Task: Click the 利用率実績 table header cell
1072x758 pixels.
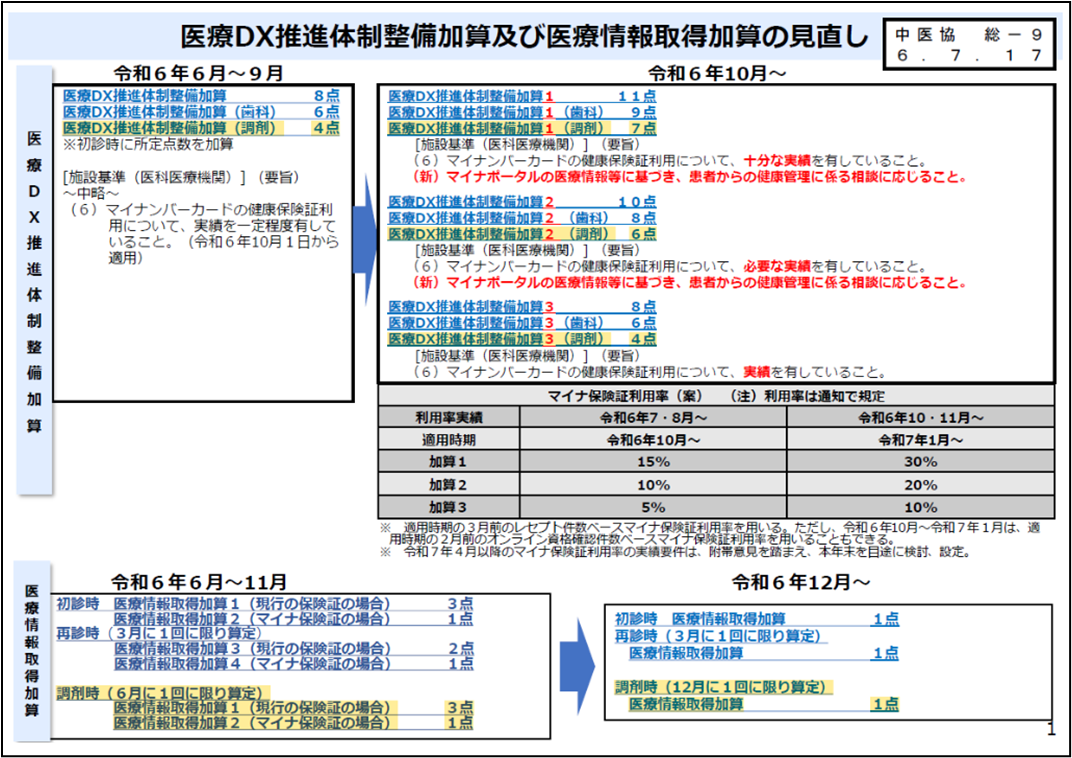Action: tap(448, 417)
